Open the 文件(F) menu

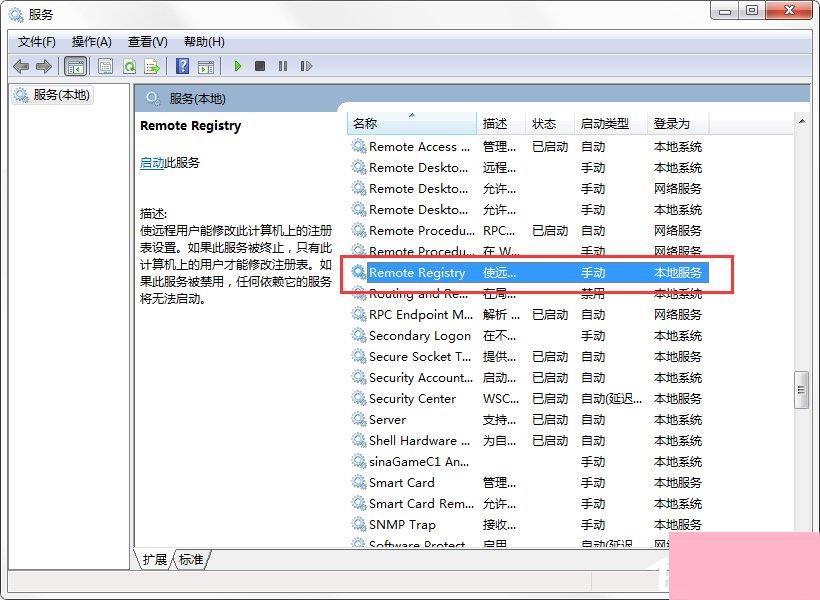[x=37, y=41]
